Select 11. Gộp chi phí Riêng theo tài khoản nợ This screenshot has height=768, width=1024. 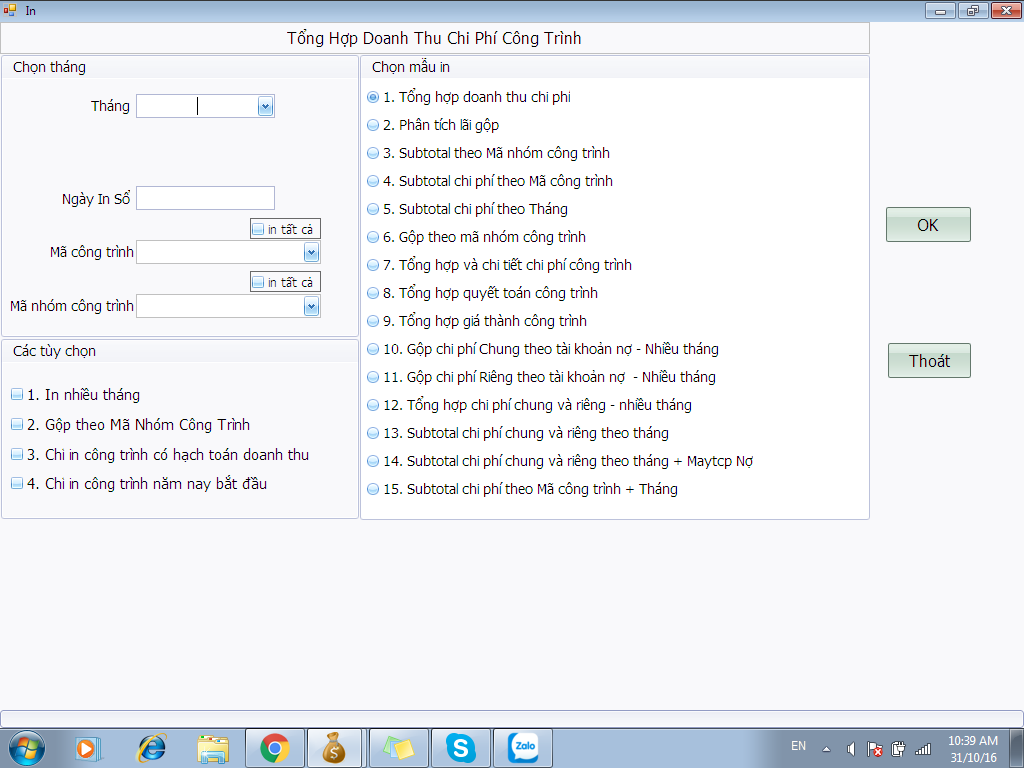coord(373,378)
